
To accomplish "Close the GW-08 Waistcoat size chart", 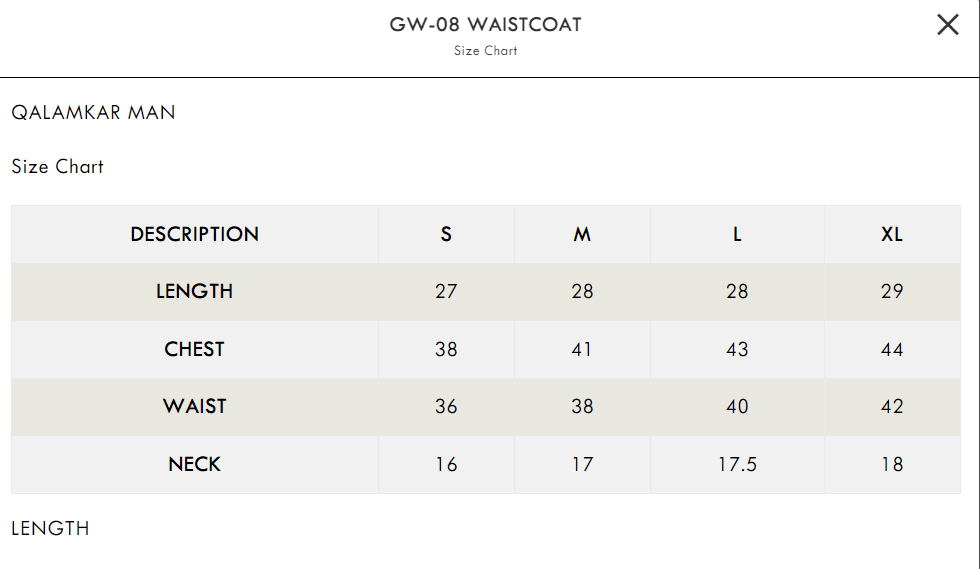I will (948, 25).
